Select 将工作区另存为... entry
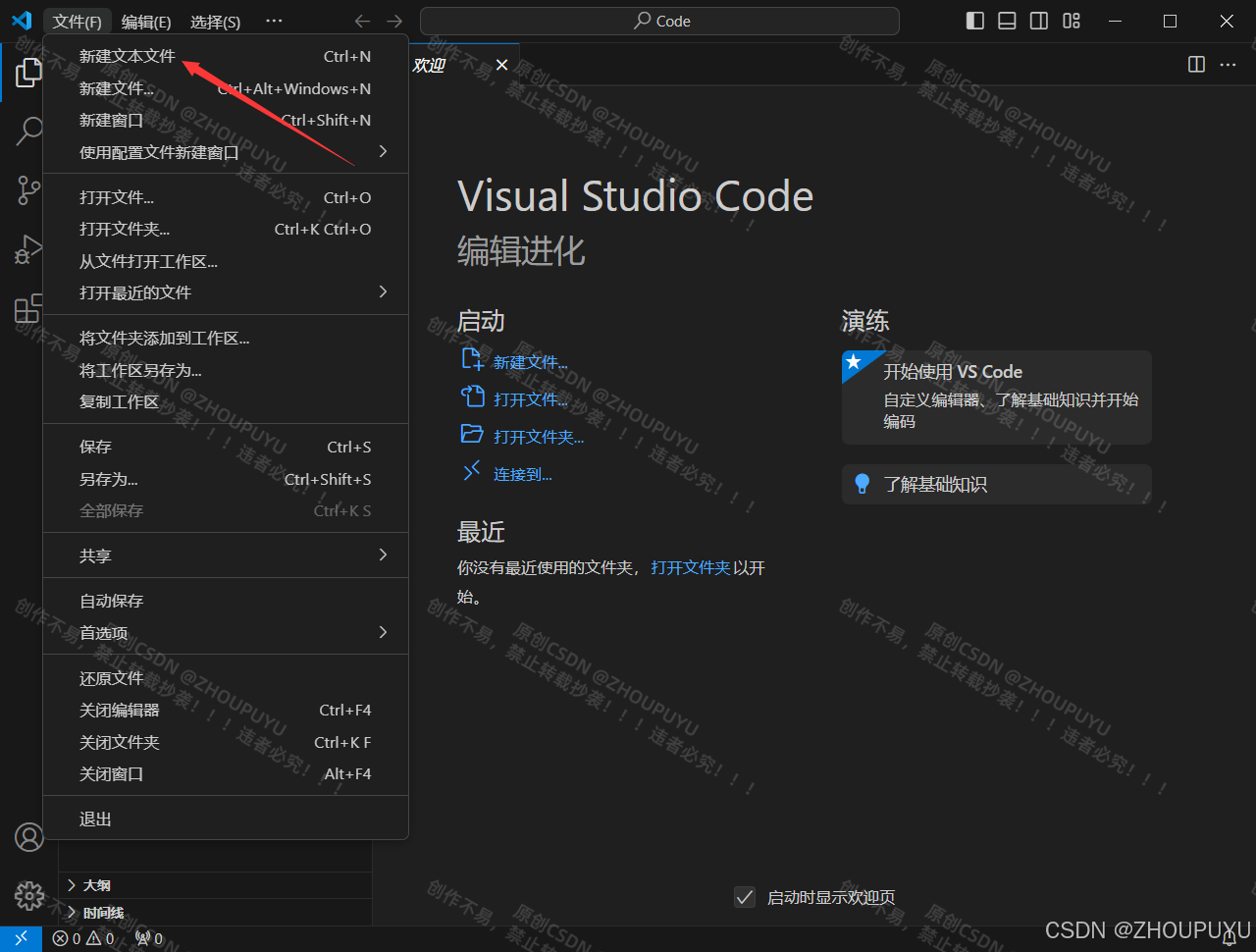The width and height of the screenshot is (1256, 952). tap(226, 370)
